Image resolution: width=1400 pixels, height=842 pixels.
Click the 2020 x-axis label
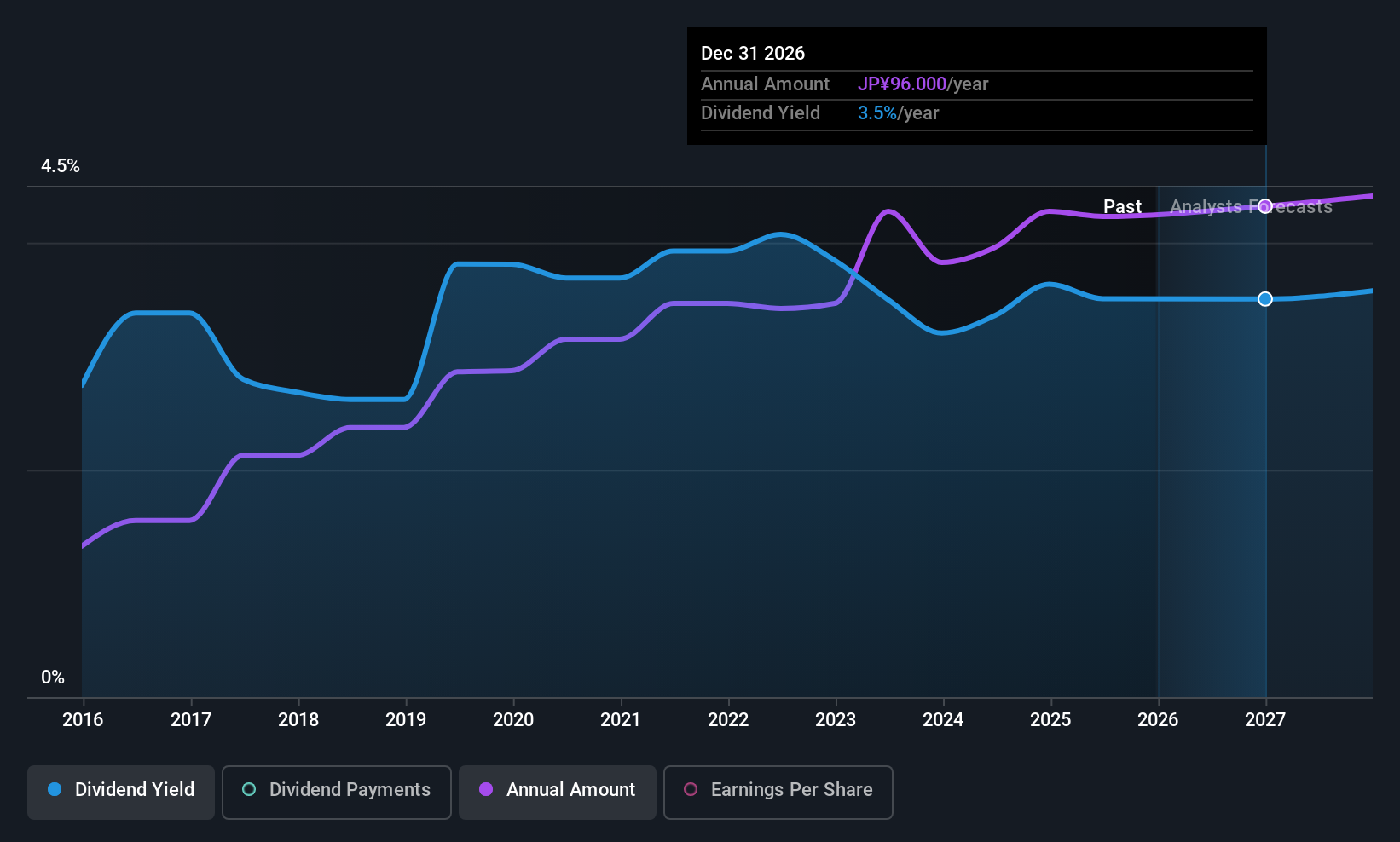click(513, 720)
